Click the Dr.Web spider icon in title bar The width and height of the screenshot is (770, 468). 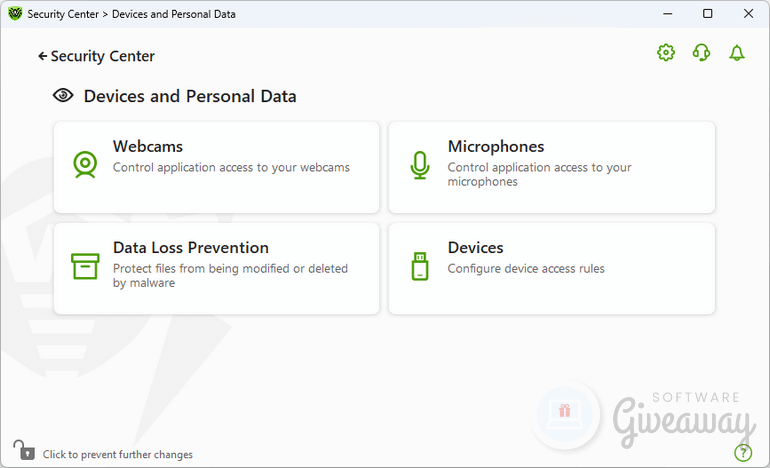click(x=15, y=13)
